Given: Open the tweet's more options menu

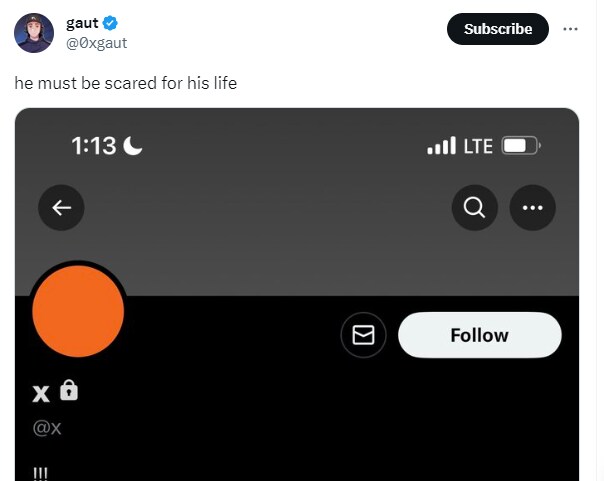Looking at the screenshot, I should click(x=570, y=29).
